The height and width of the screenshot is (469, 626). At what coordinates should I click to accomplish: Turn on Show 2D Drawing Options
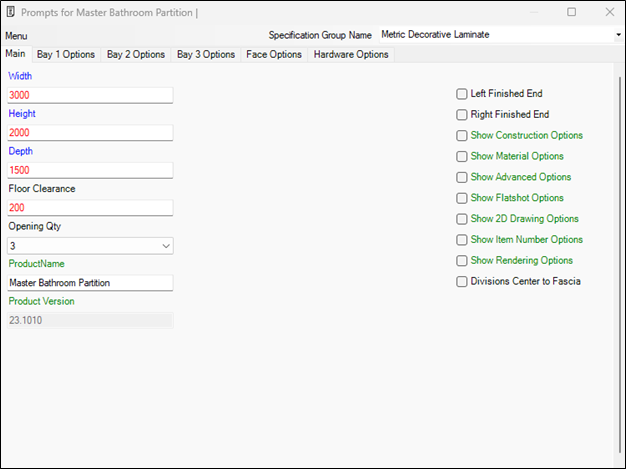pos(462,219)
